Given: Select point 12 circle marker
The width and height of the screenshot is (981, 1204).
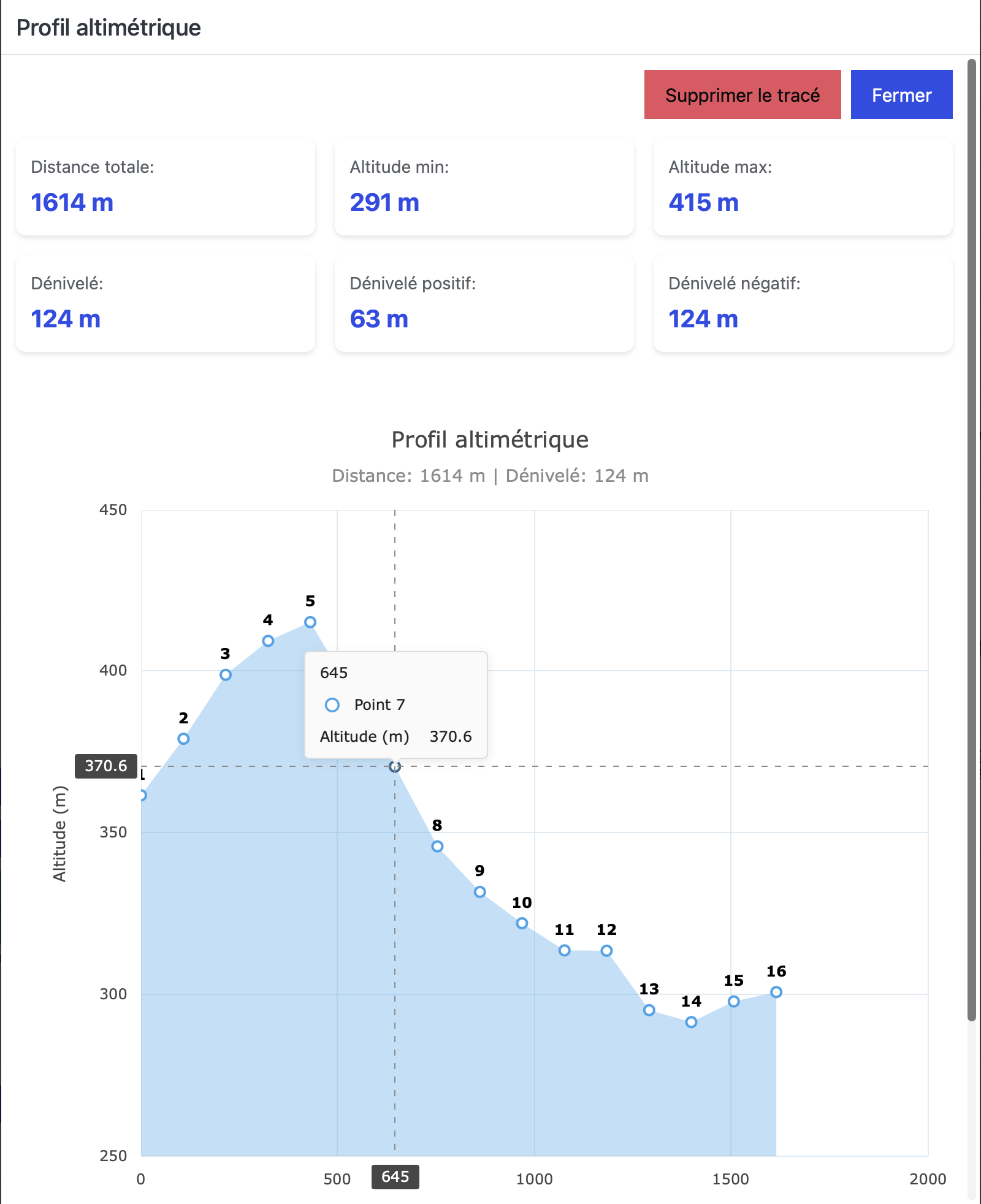Looking at the screenshot, I should click(x=606, y=951).
